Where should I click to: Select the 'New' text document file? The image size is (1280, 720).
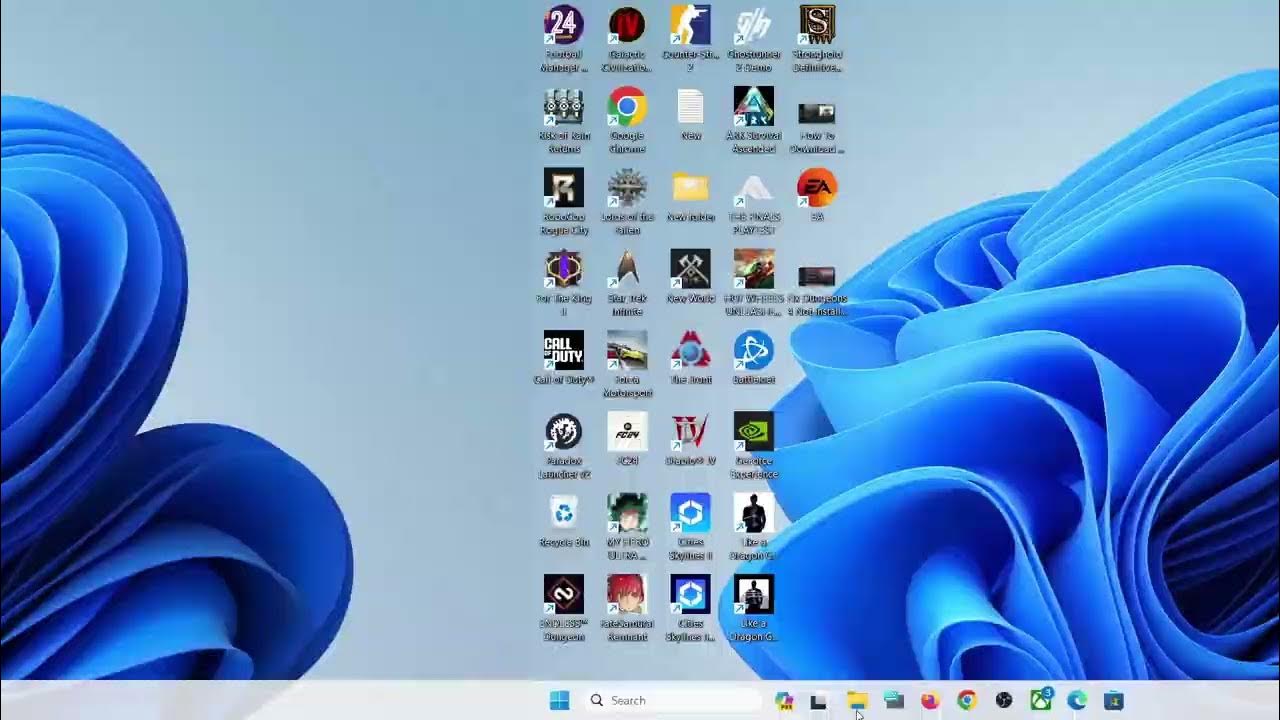690,115
